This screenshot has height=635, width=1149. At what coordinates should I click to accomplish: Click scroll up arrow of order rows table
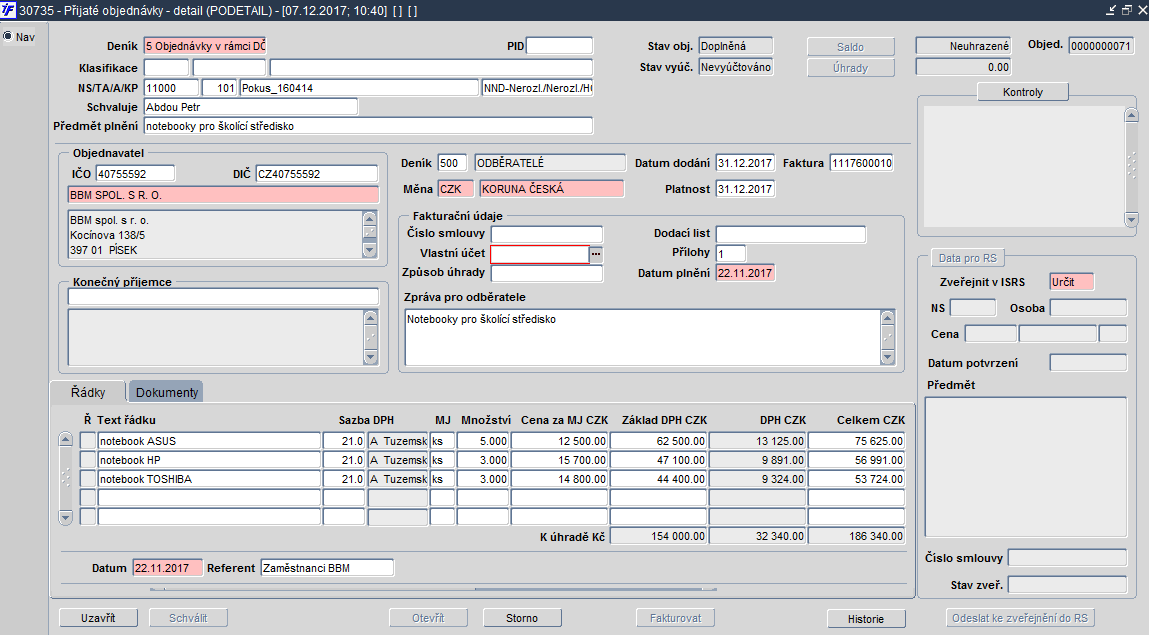66,440
